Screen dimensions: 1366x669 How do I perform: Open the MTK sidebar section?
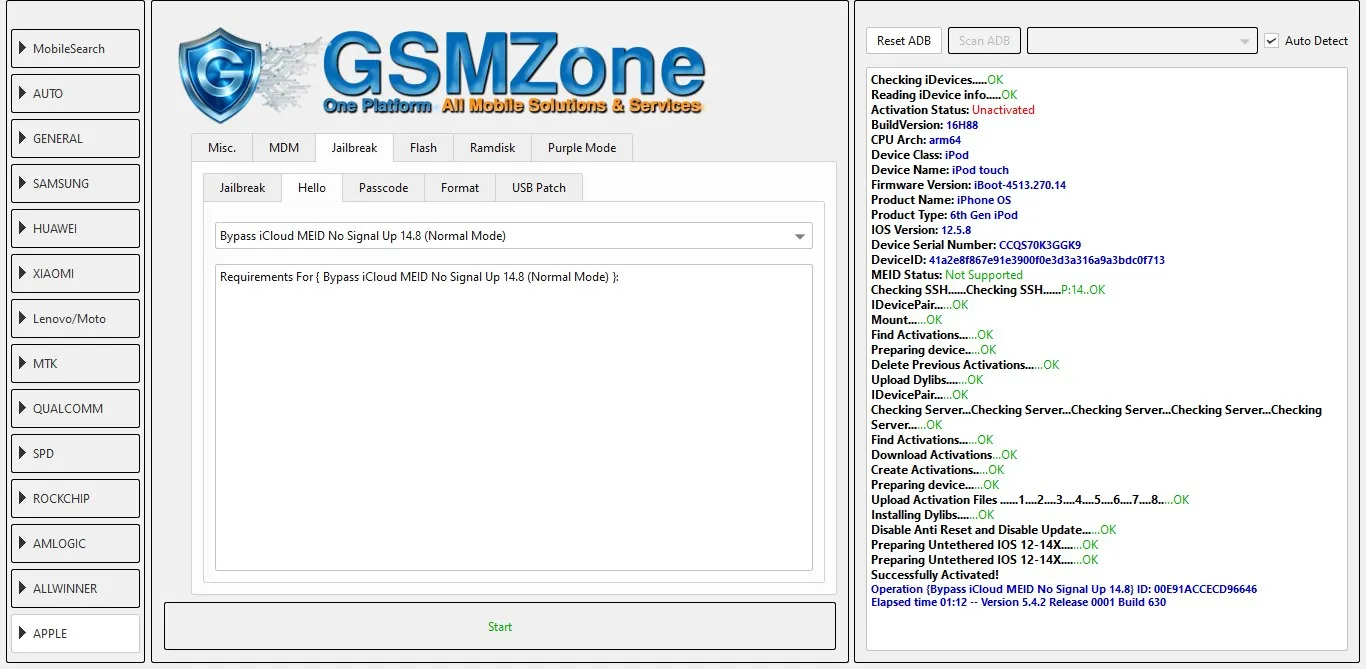[75, 364]
